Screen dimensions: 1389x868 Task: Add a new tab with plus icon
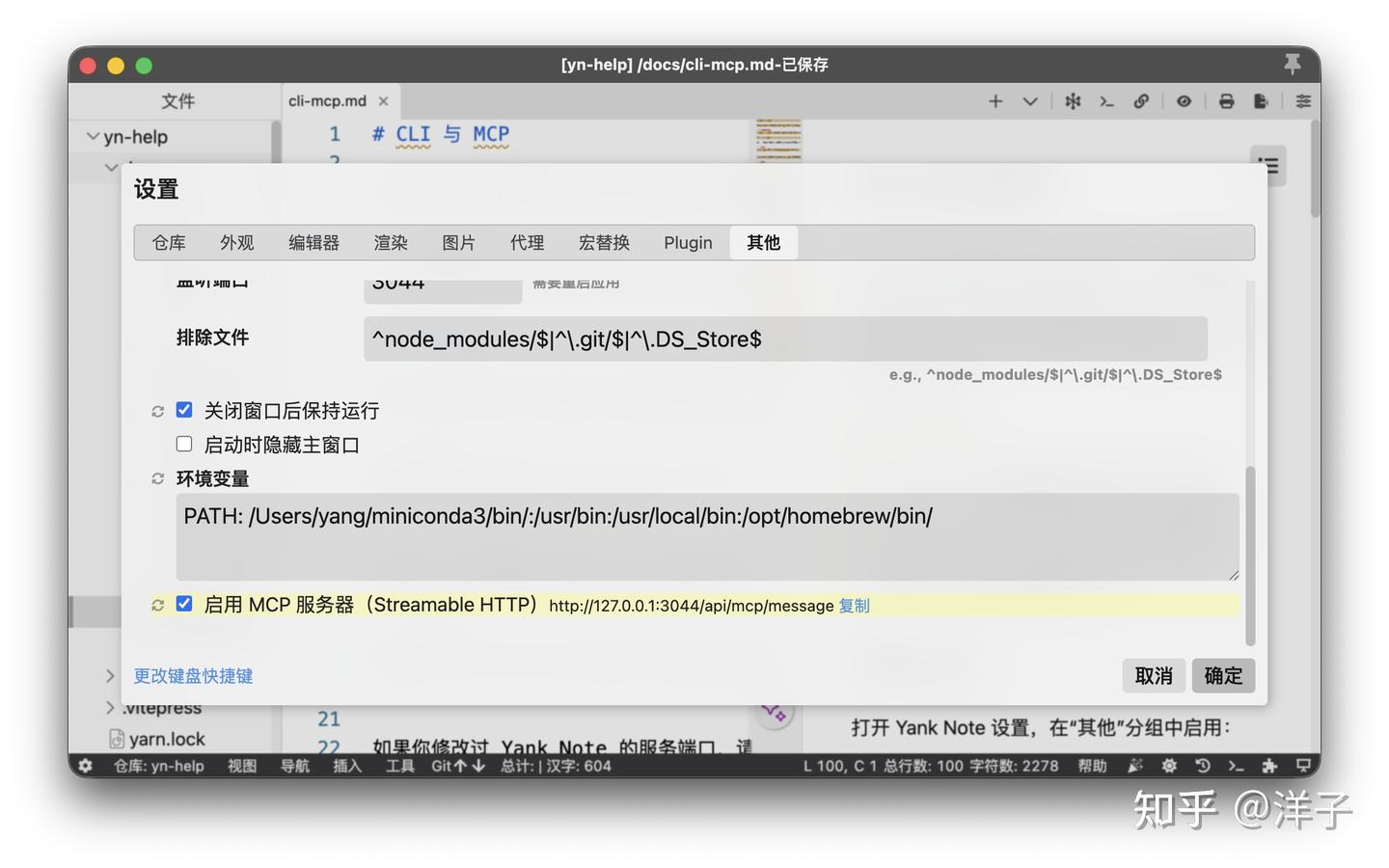(x=995, y=101)
